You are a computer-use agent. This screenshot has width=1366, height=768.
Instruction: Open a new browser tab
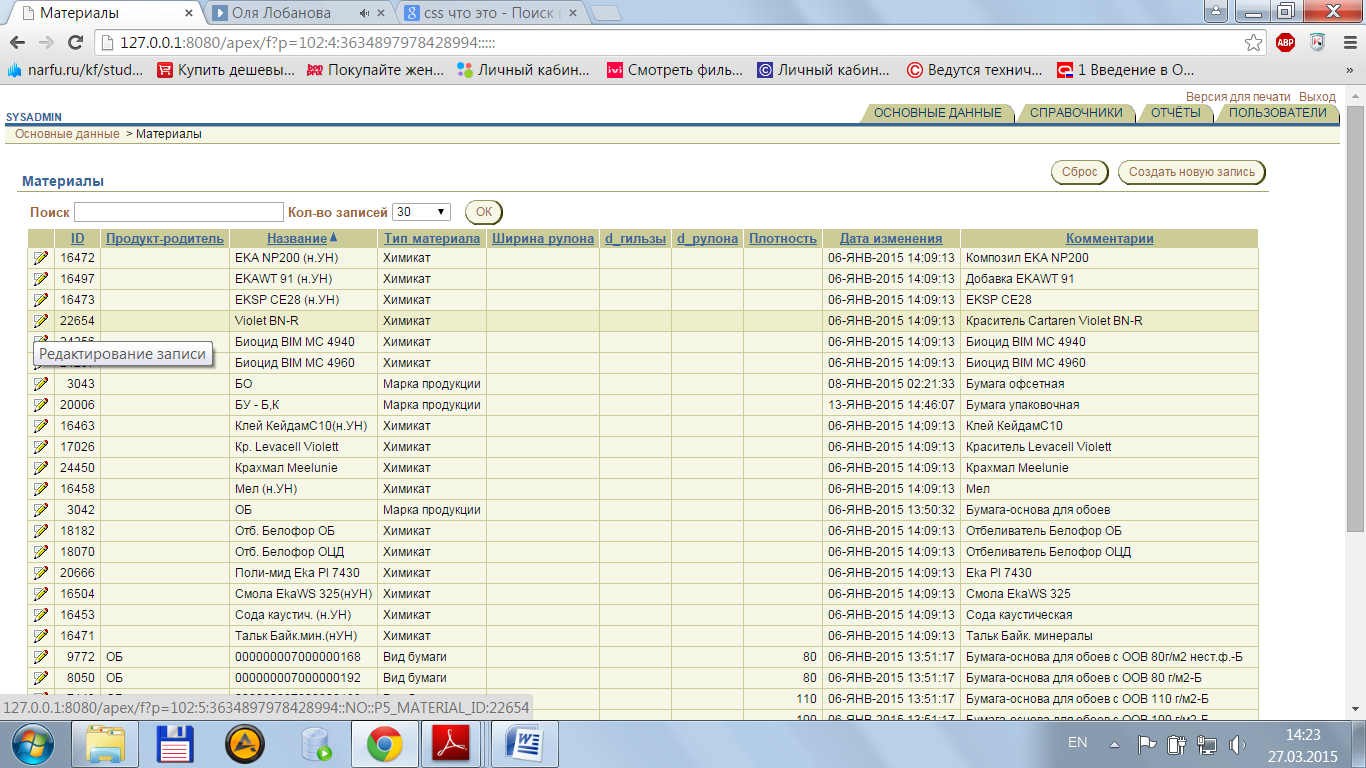606,14
